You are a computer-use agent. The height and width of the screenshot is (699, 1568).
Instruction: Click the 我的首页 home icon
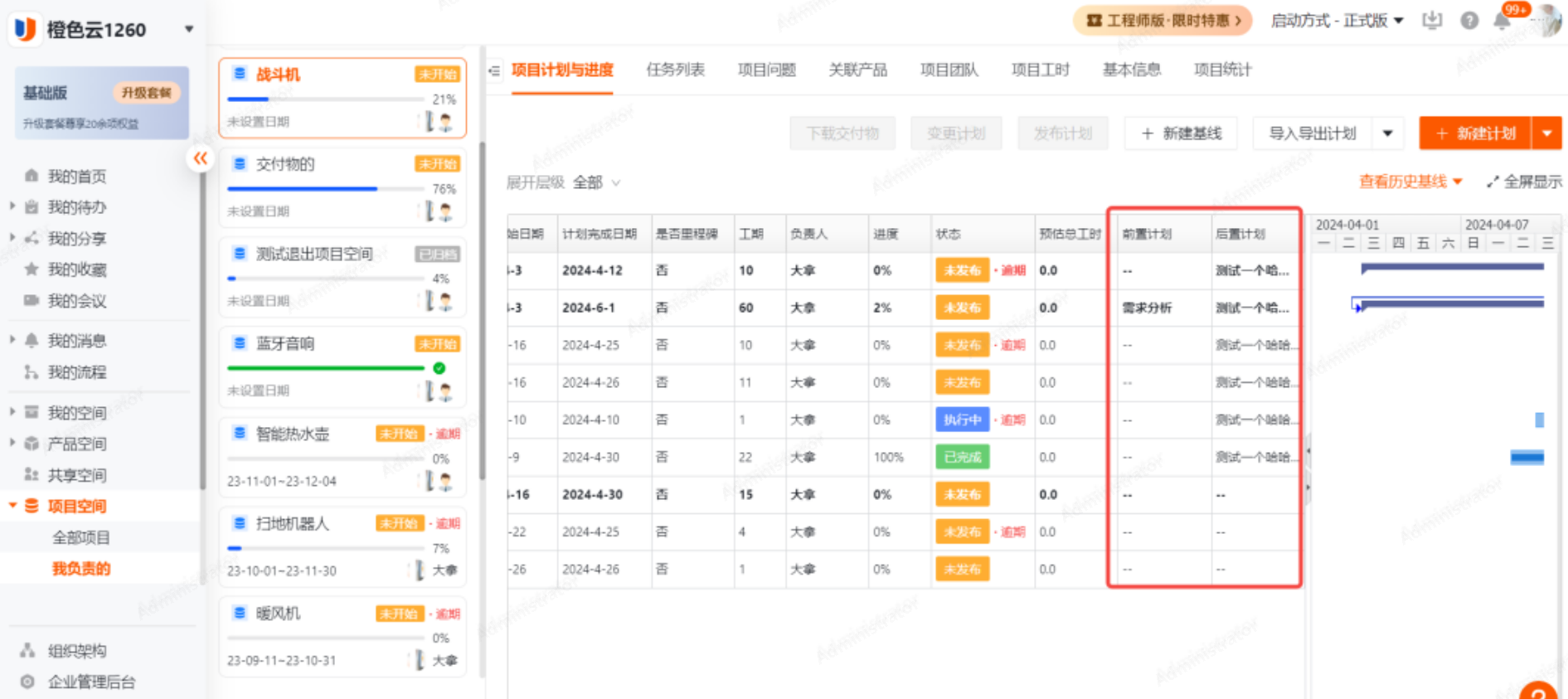32,176
